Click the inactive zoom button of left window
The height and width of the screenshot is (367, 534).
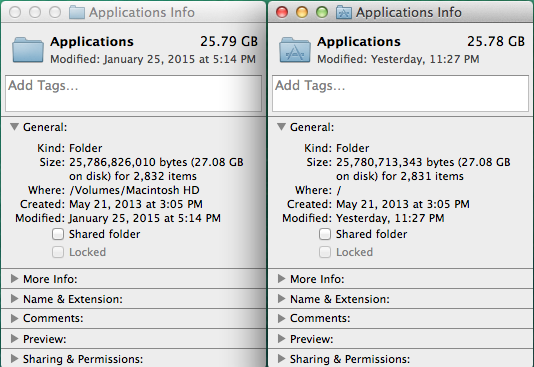point(55,13)
